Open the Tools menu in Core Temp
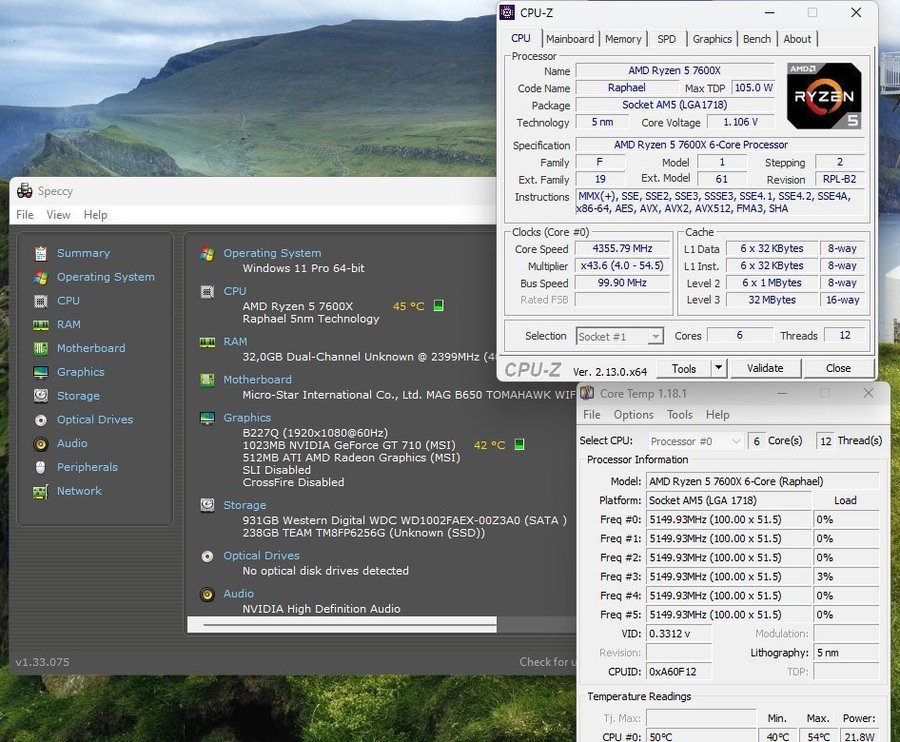This screenshot has width=900, height=742. point(680,414)
